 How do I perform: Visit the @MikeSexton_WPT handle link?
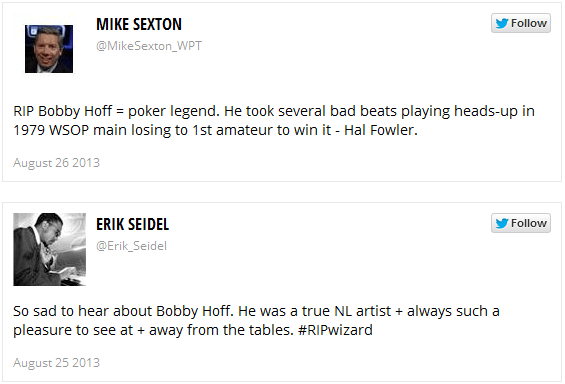click(149, 46)
